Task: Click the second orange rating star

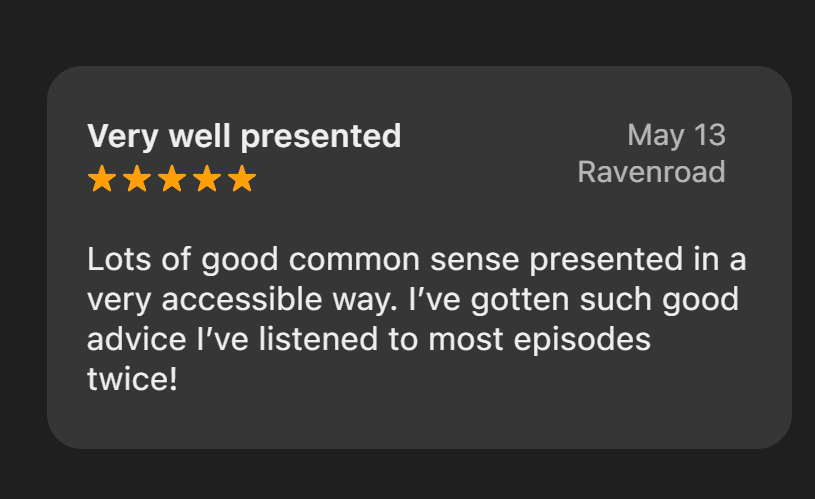Action: (137, 178)
